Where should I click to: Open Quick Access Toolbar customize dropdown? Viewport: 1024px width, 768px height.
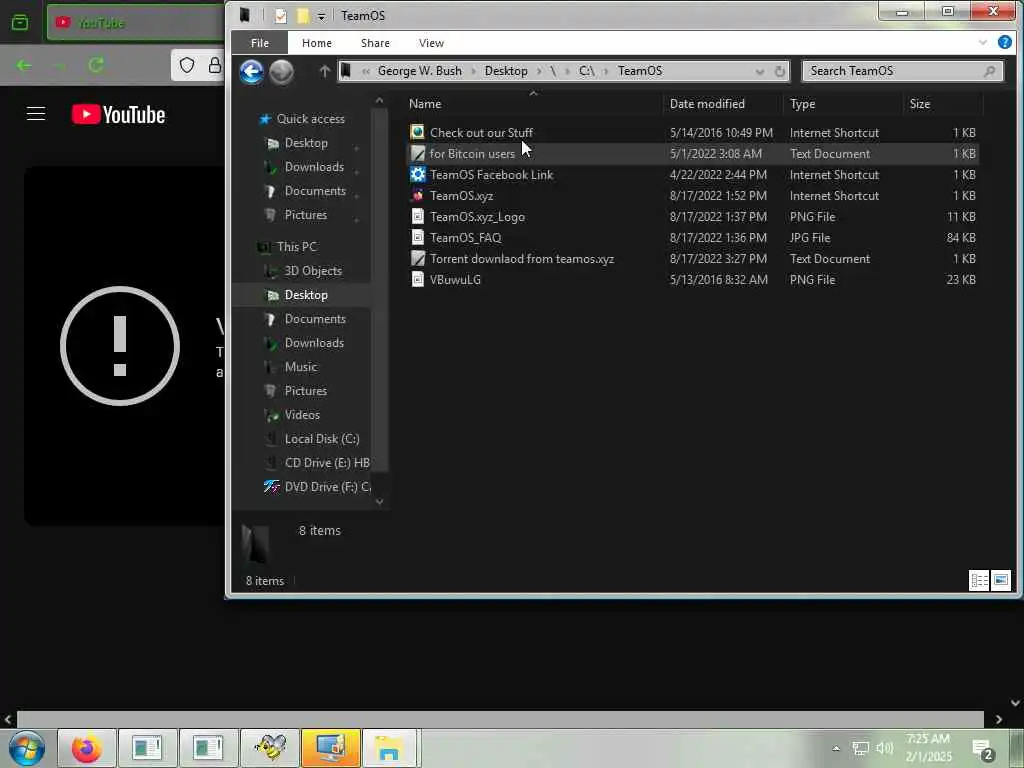tap(321, 16)
